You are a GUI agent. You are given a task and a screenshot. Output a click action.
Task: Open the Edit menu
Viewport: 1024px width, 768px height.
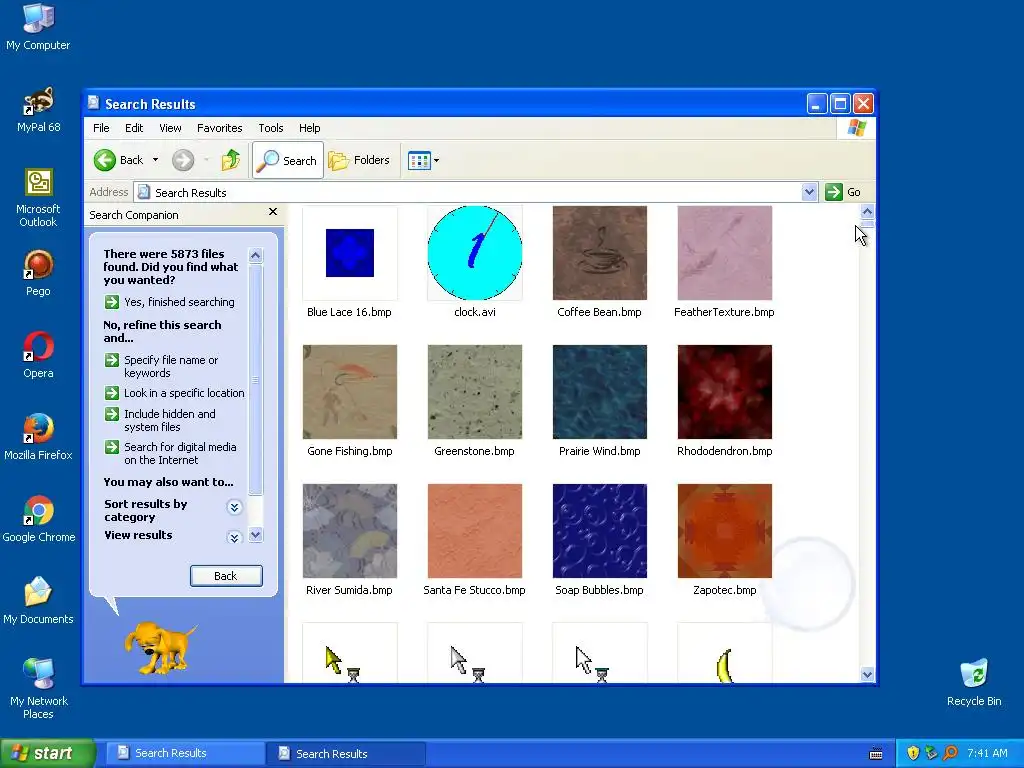pyautogui.click(x=134, y=128)
